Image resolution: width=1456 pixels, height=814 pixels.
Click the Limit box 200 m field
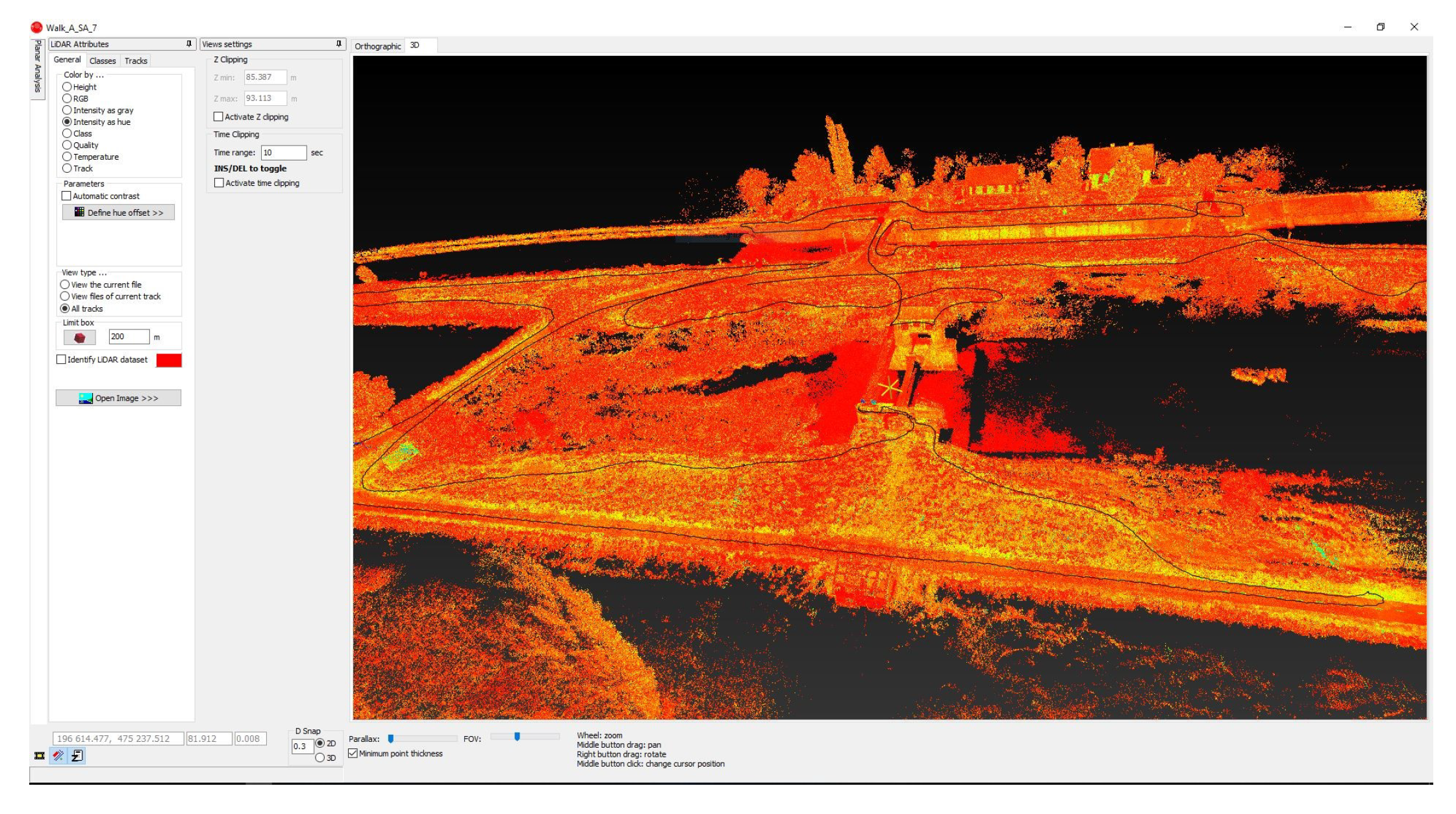pyautogui.click(x=129, y=337)
